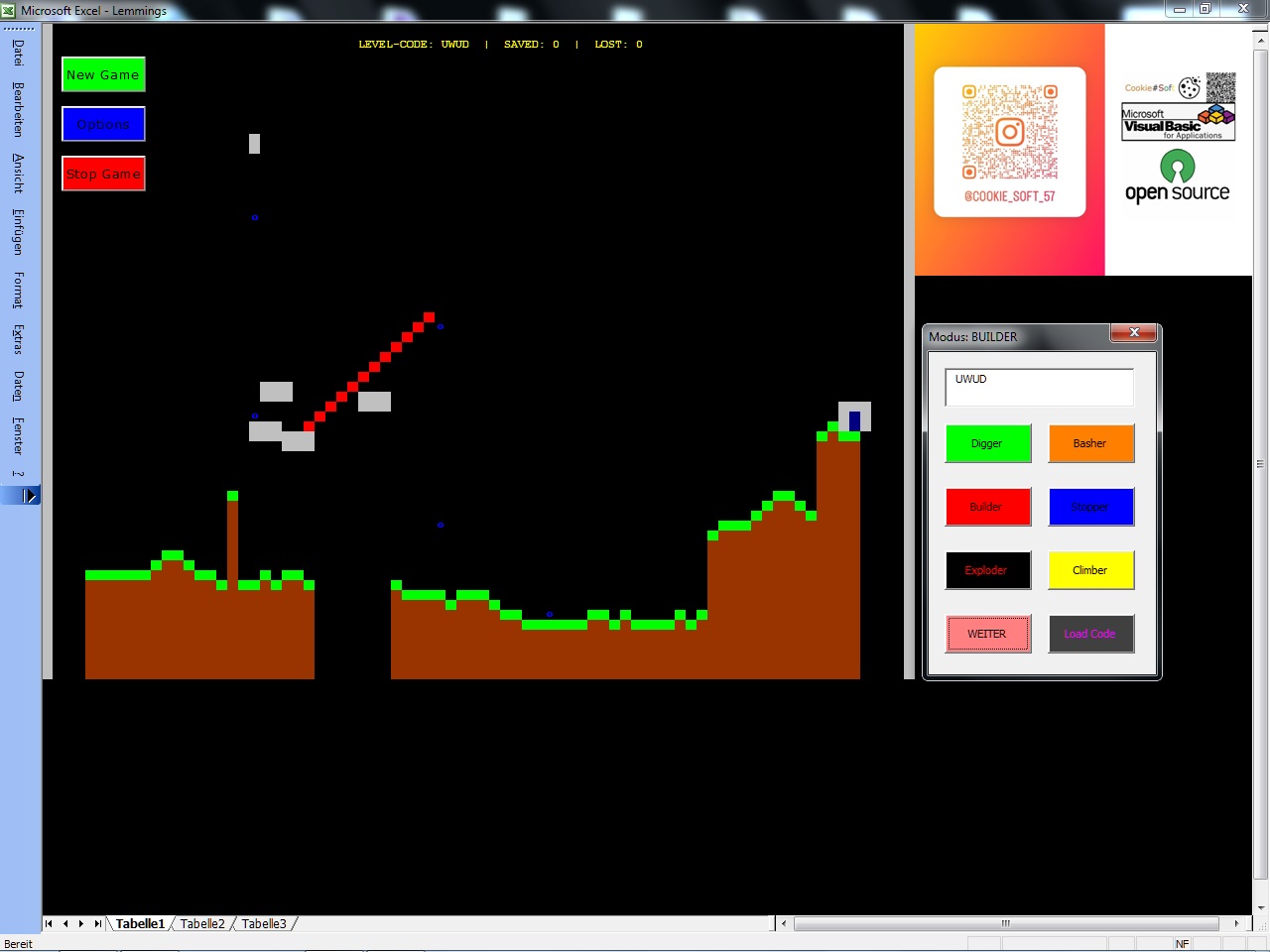Switch to the Tabelle2 sheet tab
The image size is (1270, 952).
[202, 923]
